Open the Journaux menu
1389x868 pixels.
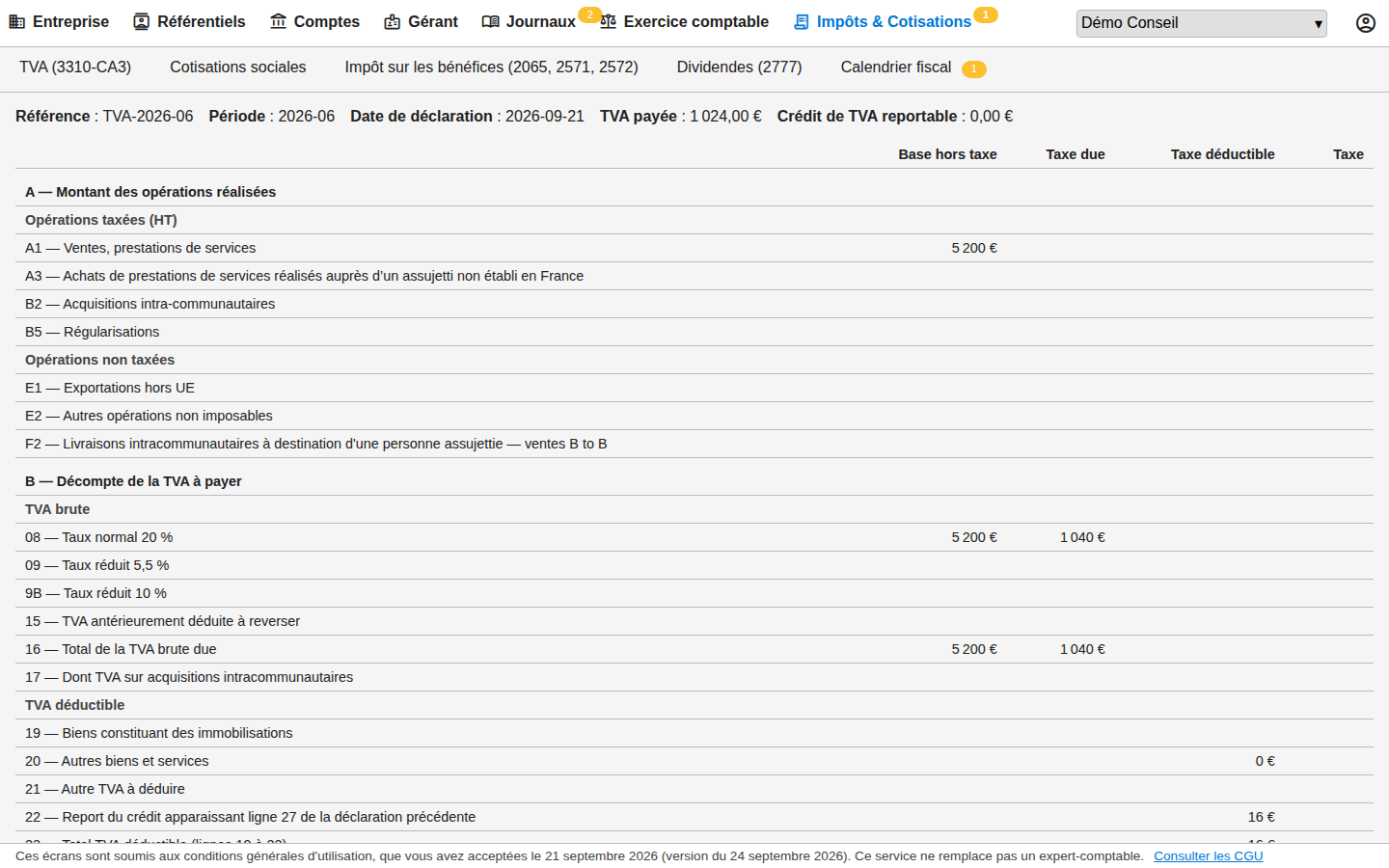click(x=529, y=21)
